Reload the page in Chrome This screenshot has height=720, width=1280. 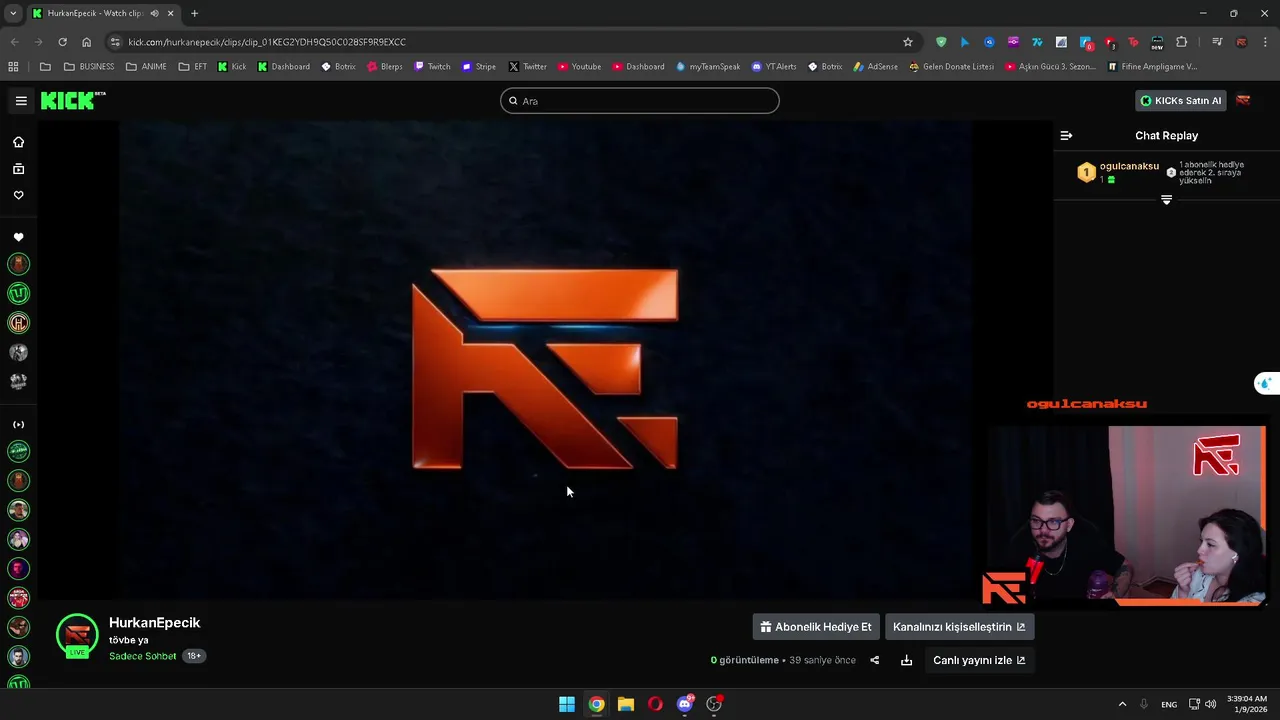pyautogui.click(x=62, y=42)
